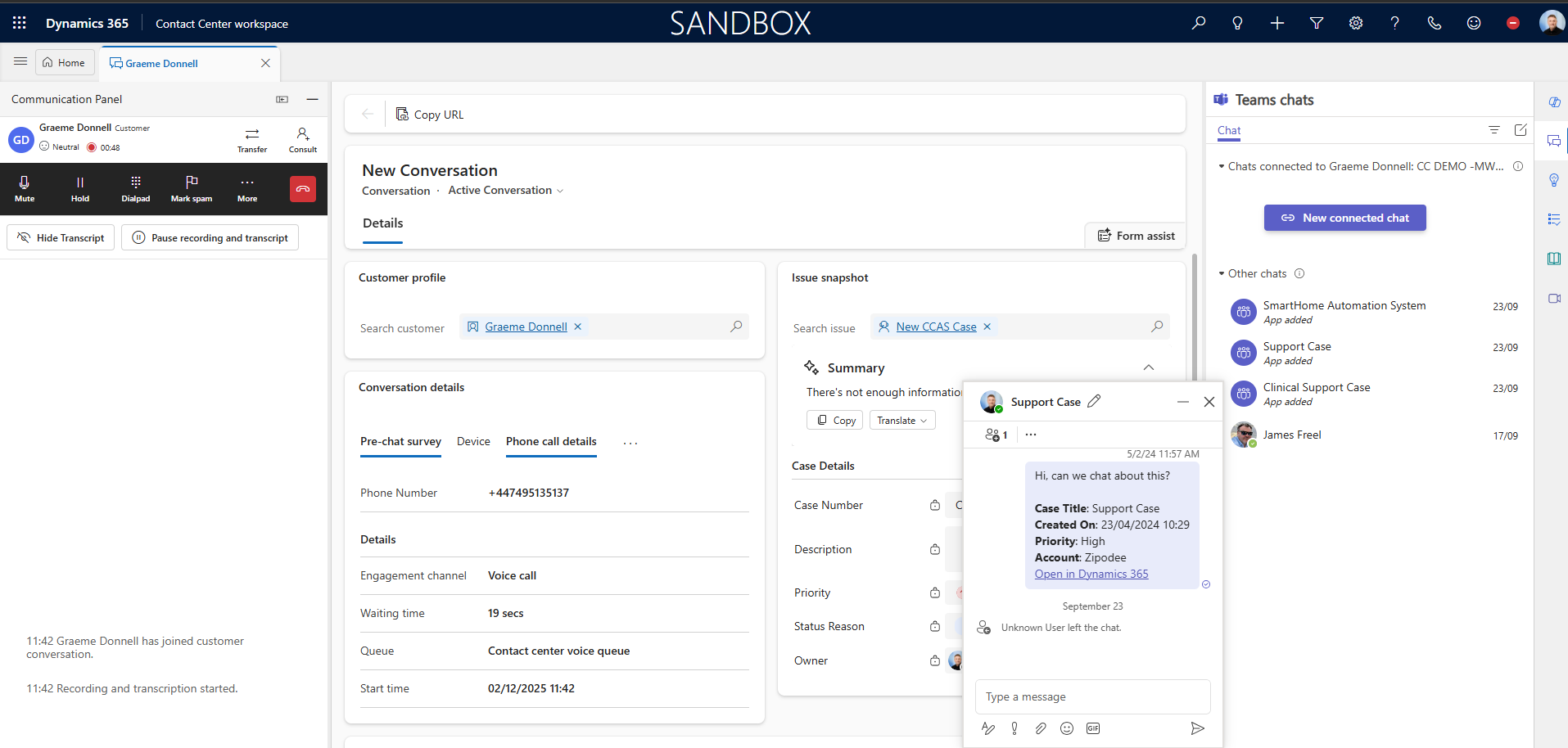Open Form assist
This screenshot has width=1568, height=748.
[1136, 236]
